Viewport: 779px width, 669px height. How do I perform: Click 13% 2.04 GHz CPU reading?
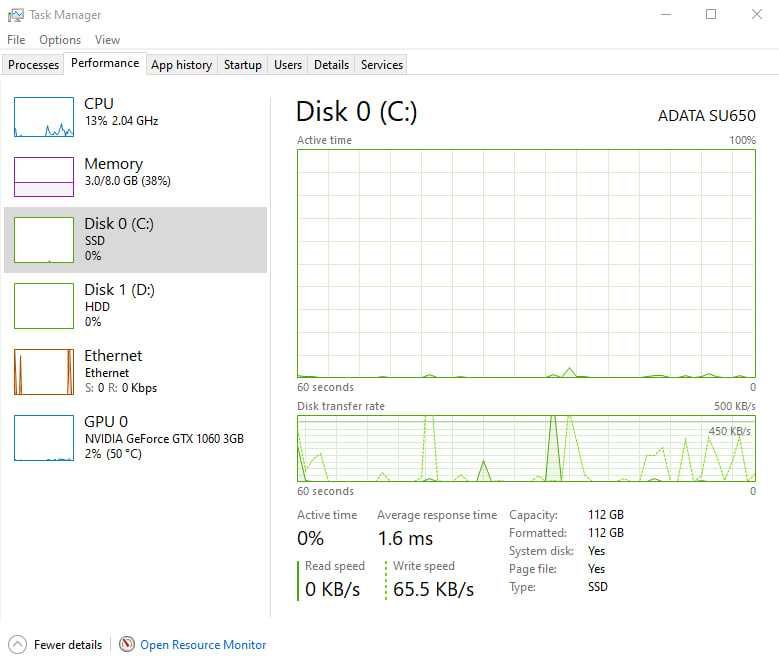[122, 121]
